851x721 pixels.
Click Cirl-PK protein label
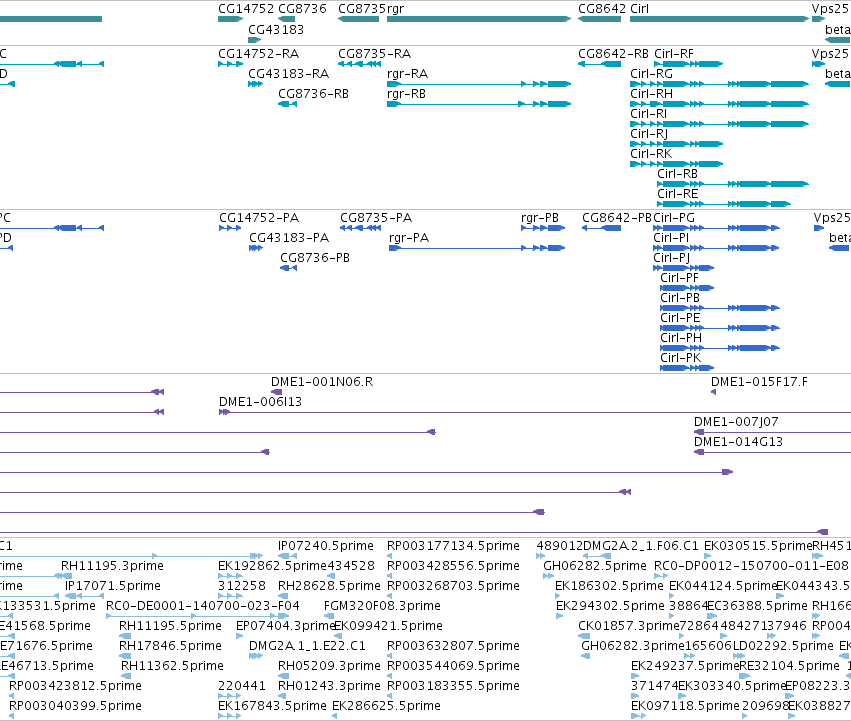click(x=681, y=359)
